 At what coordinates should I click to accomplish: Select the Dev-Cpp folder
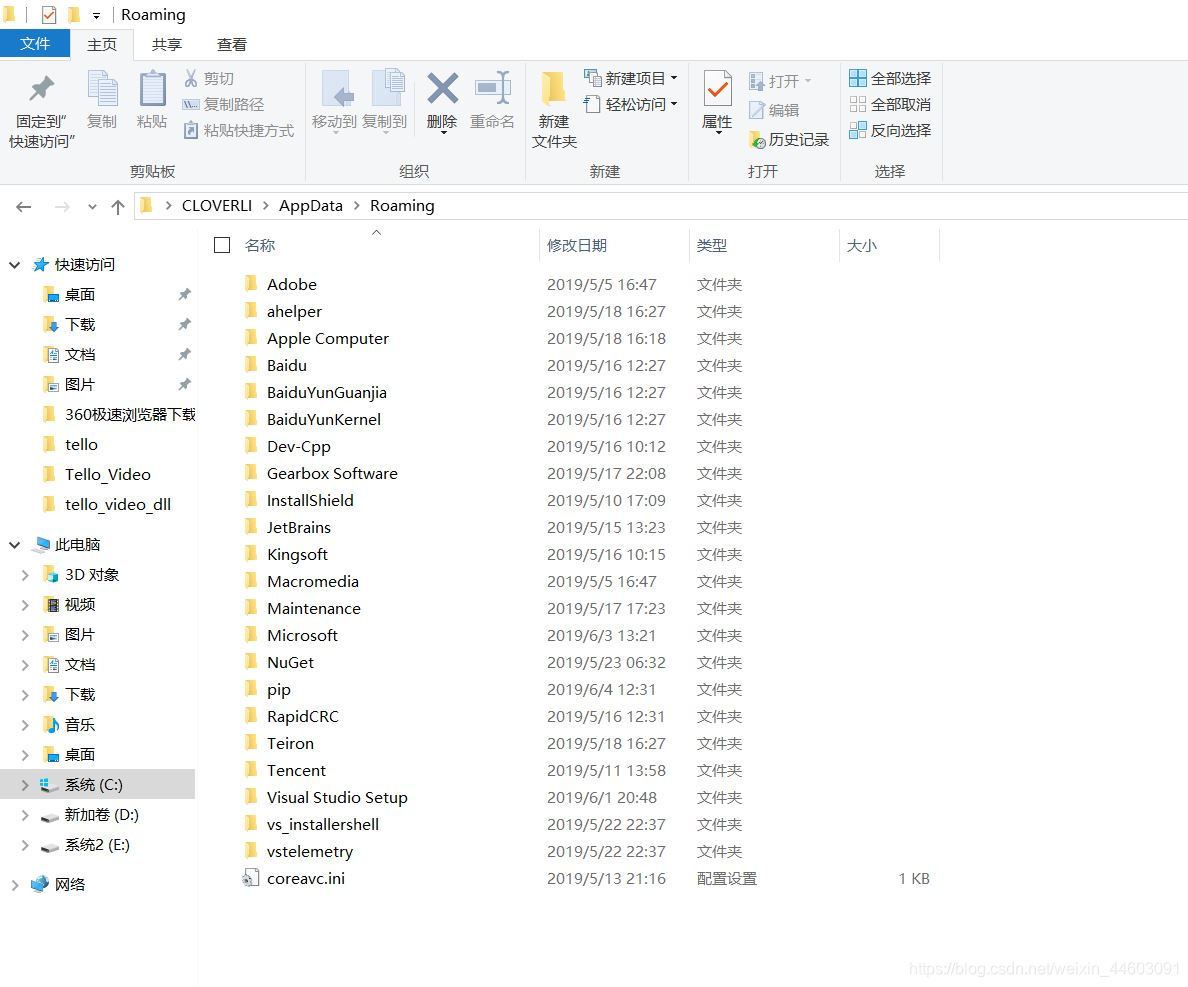click(x=299, y=446)
